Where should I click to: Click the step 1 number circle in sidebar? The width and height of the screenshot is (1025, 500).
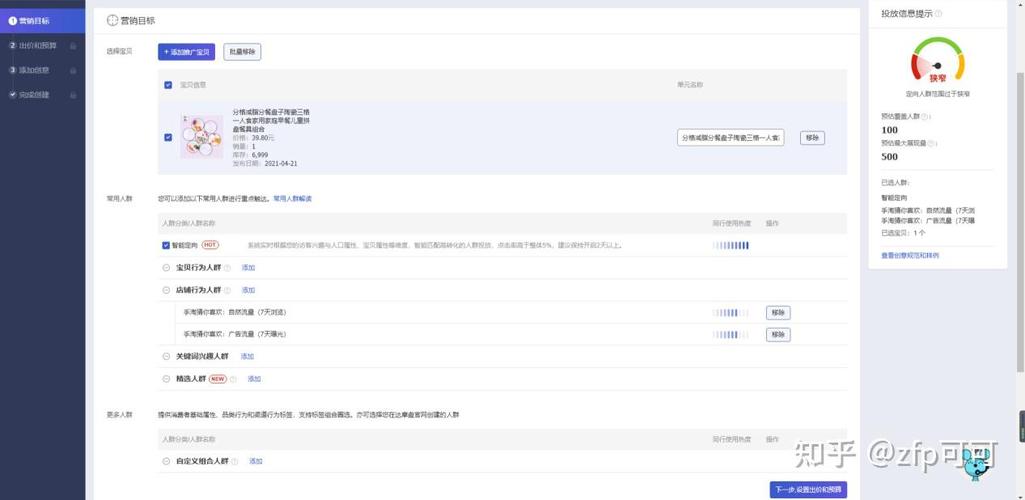click(12, 21)
